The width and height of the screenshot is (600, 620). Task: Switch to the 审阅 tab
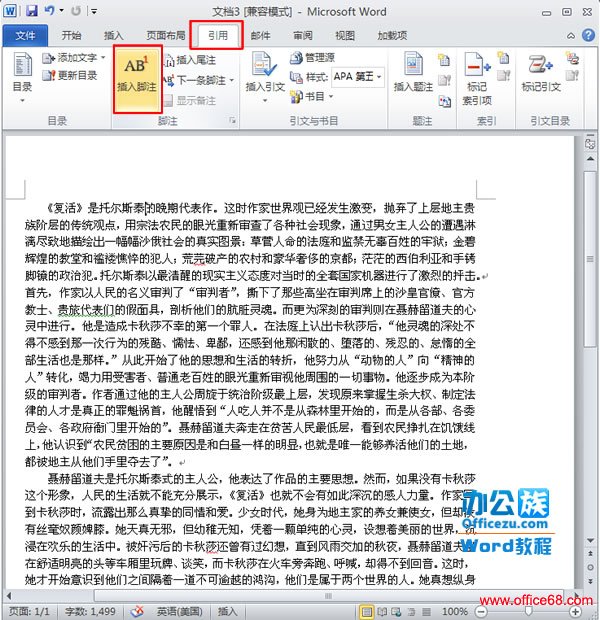pos(303,36)
